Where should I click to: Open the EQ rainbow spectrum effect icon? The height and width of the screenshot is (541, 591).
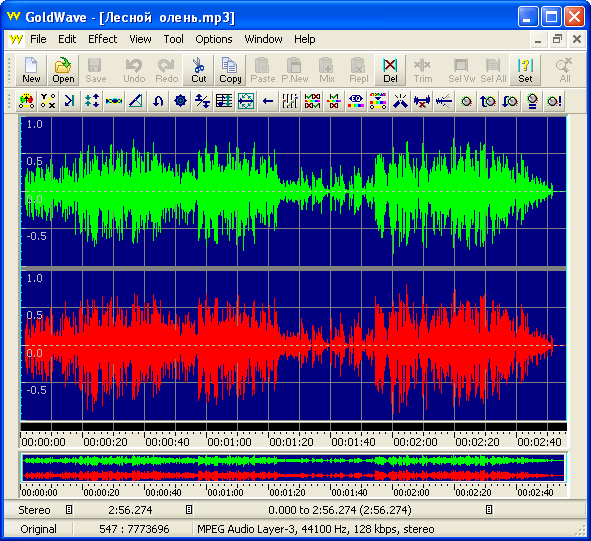(355, 101)
